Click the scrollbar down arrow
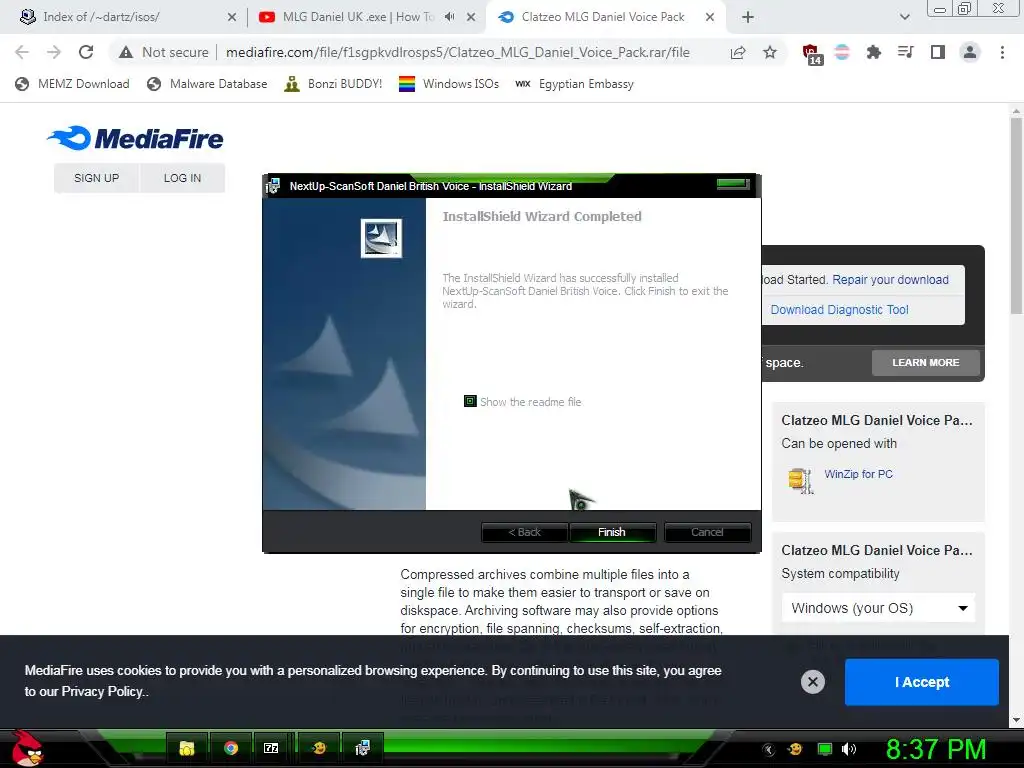This screenshot has width=1024, height=768. [1016, 720]
